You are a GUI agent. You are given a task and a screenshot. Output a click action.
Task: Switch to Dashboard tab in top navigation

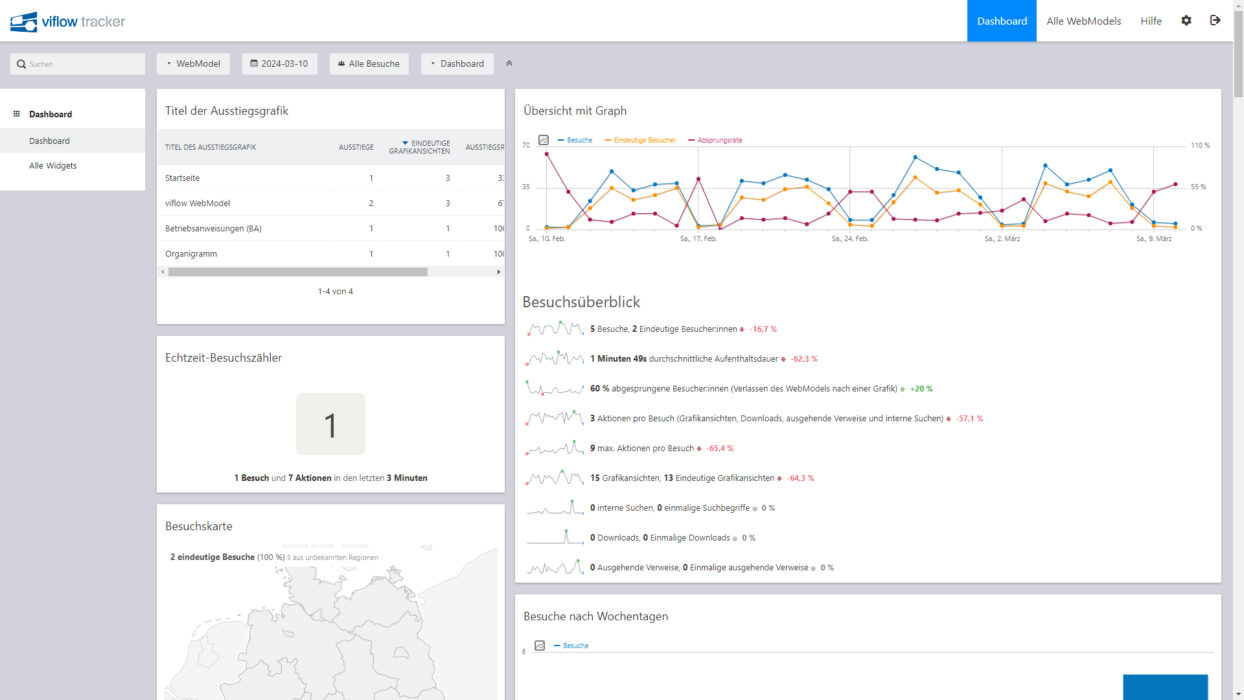click(1002, 21)
